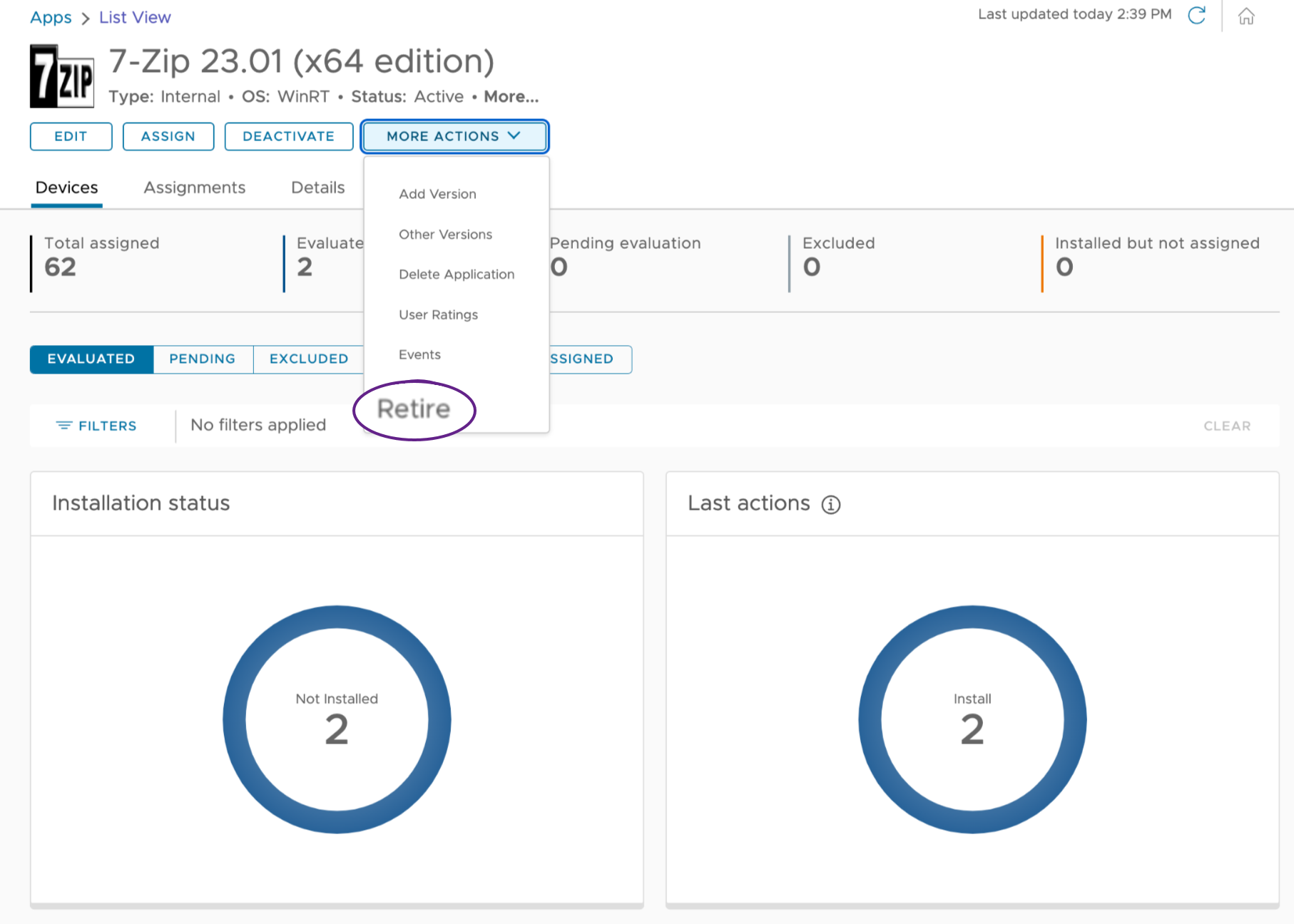1294x924 pixels.
Task: Open User Ratings from More Actions
Action: [438, 314]
